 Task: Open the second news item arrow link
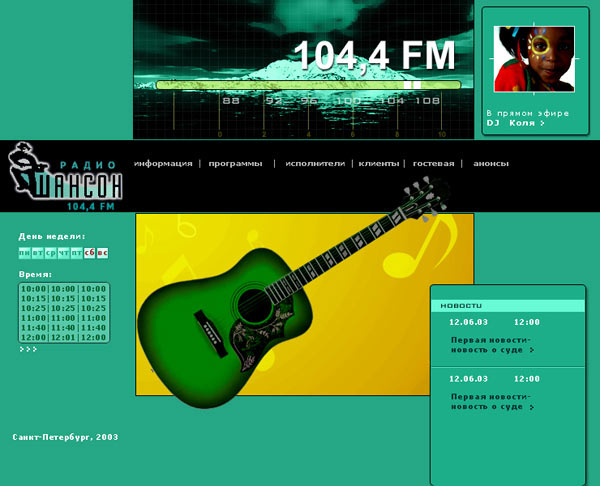tap(531, 408)
